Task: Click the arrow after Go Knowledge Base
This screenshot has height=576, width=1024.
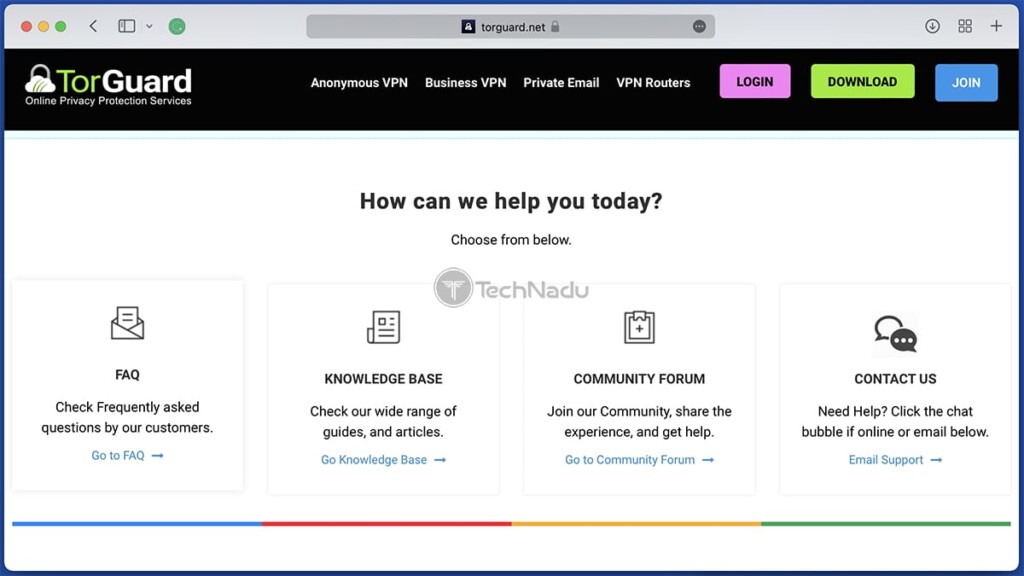Action: (x=440, y=460)
